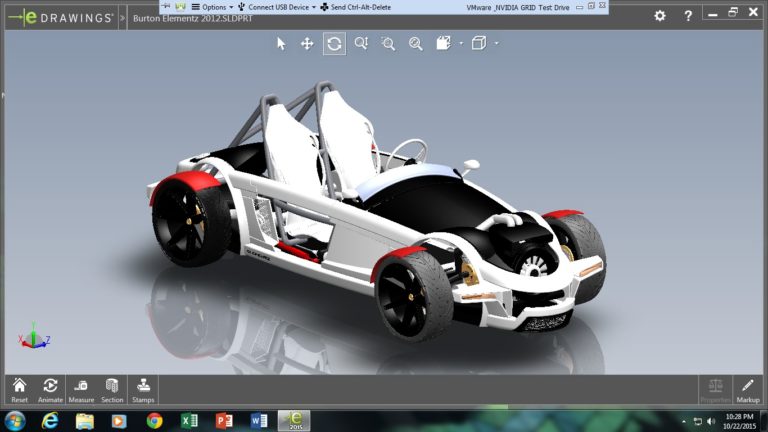The image size is (768, 432).
Task: Open Windows Media Player taskbar icon
Action: pyautogui.click(x=119, y=421)
